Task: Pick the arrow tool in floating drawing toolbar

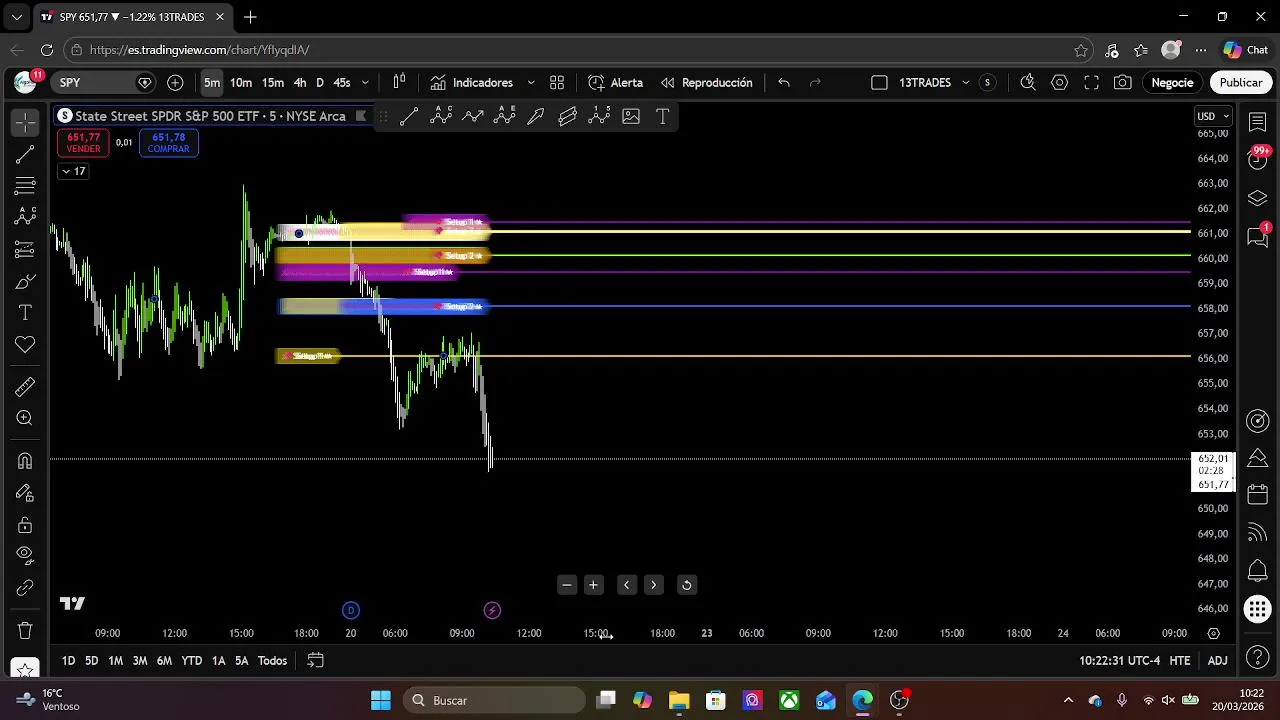Action: pos(536,117)
